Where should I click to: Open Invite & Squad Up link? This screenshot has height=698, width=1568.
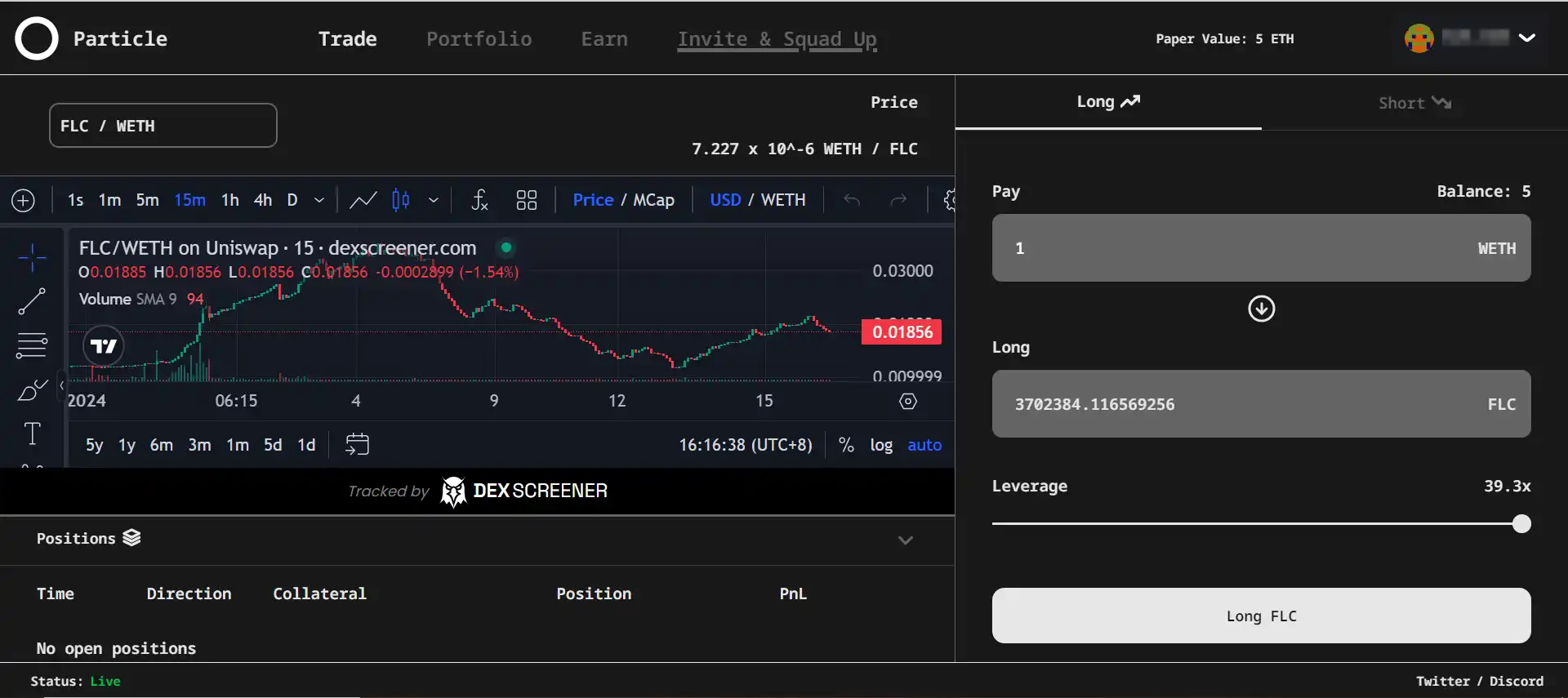777,39
